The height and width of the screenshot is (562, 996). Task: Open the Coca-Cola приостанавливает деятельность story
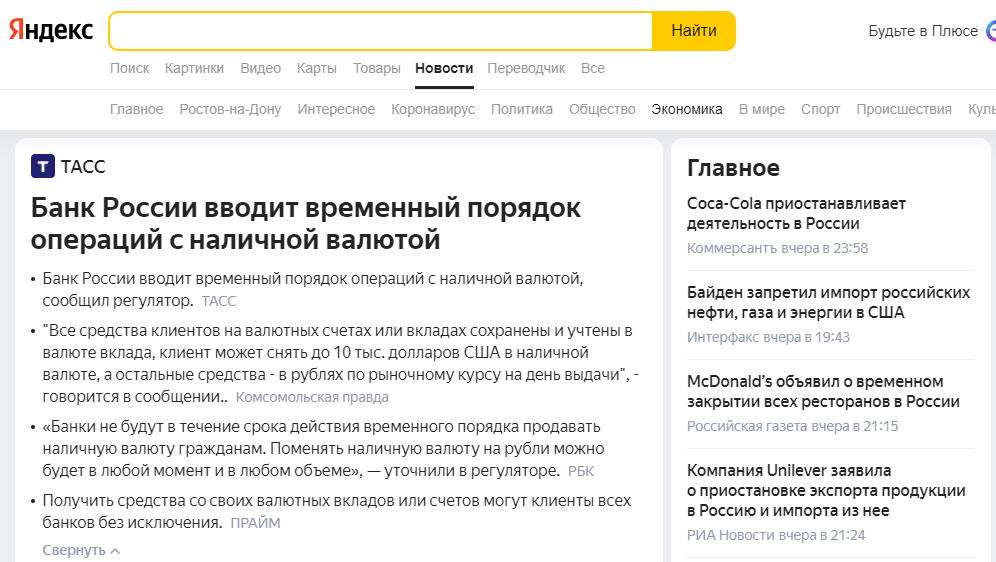(x=796, y=213)
